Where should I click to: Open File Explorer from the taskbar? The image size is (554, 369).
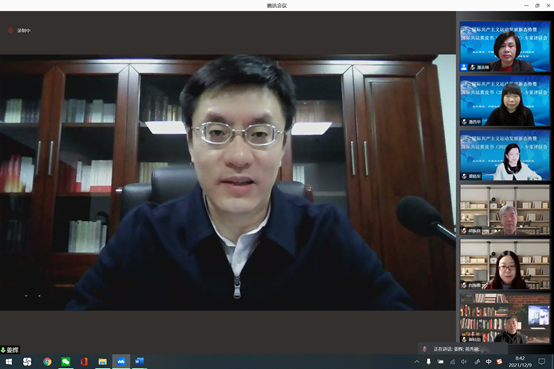point(102,362)
